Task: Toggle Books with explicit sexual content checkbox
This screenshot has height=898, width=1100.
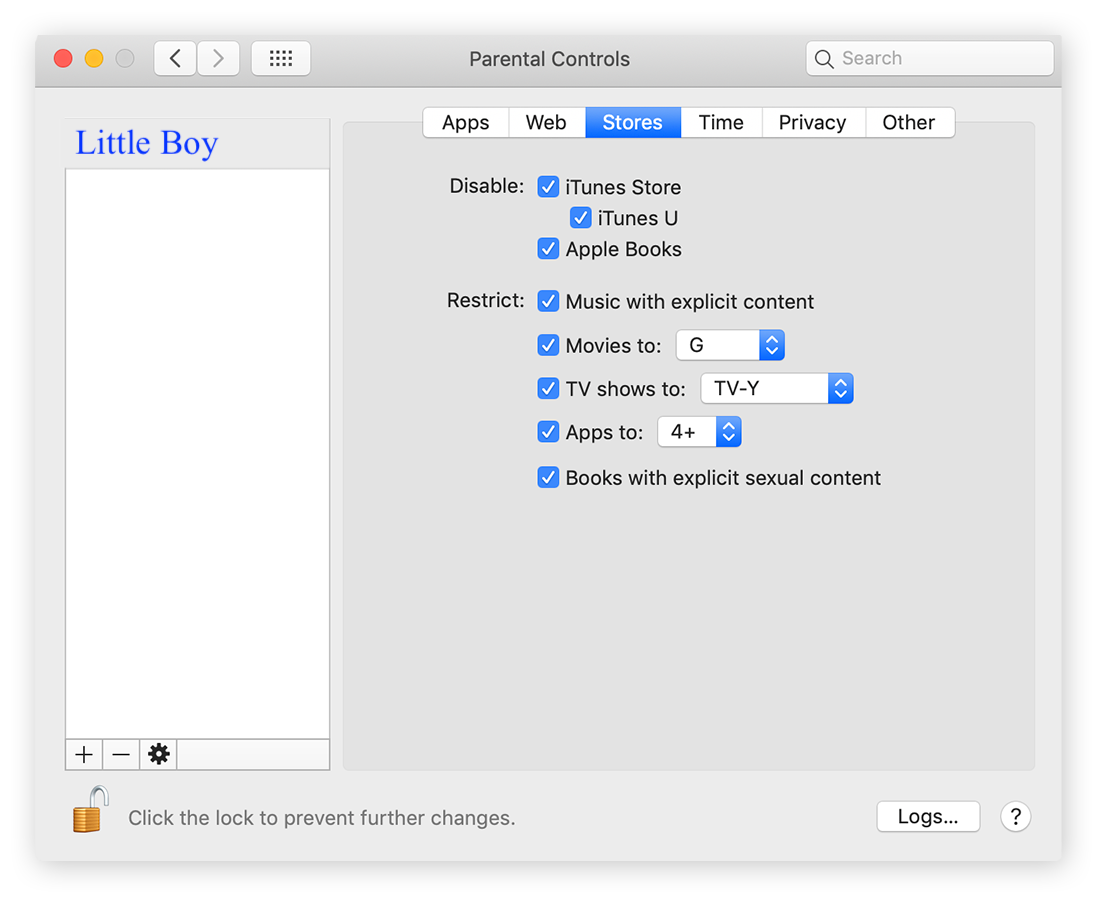Action: [x=548, y=478]
